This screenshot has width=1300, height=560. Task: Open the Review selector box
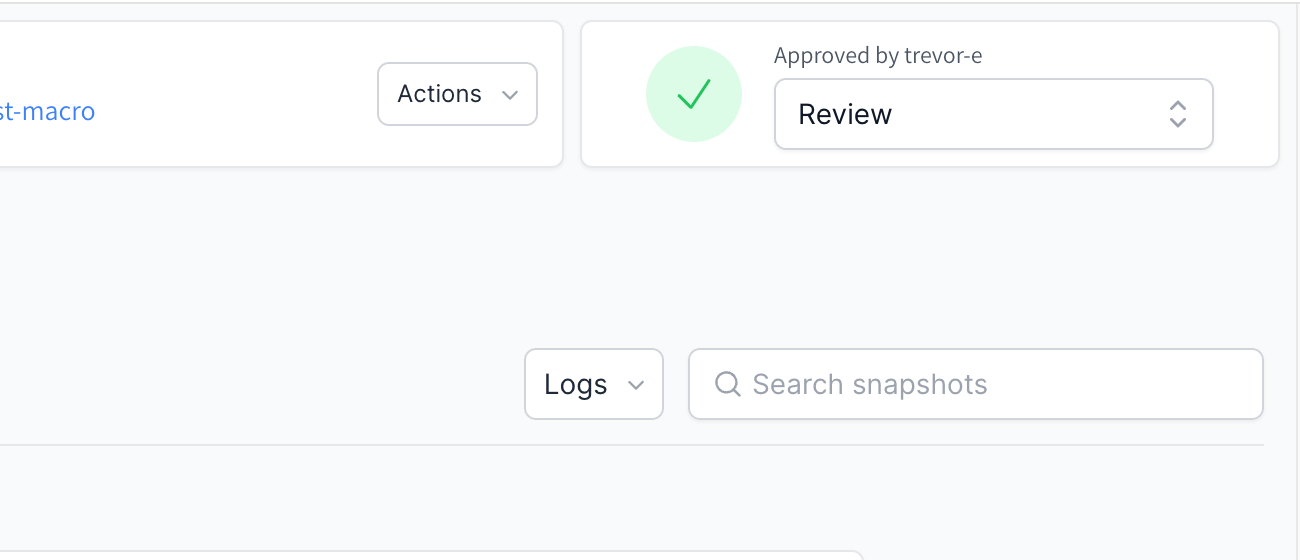(993, 114)
